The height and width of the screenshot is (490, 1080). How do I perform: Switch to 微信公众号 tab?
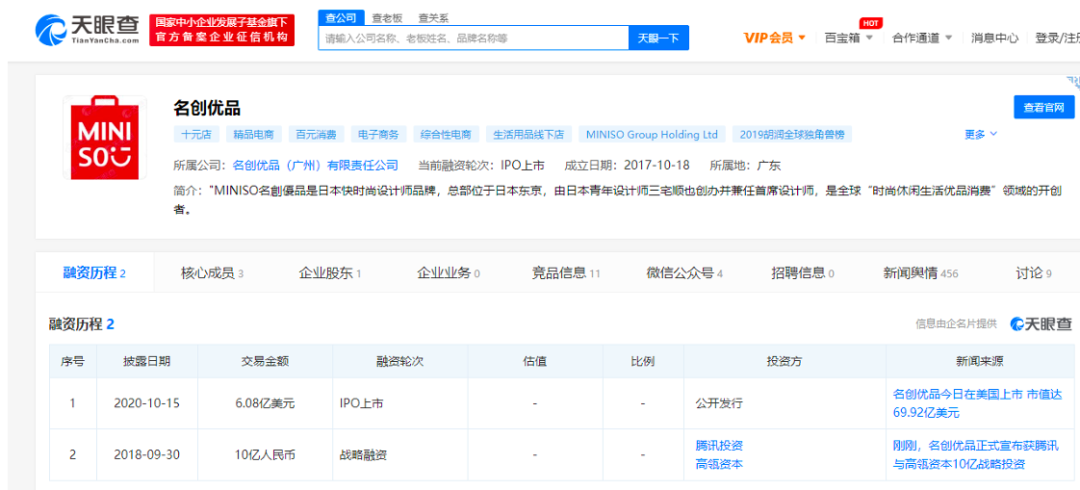point(685,273)
